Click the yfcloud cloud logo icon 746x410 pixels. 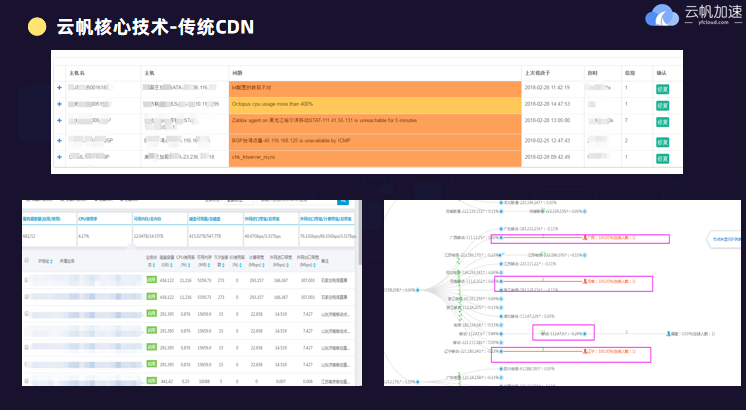662,16
